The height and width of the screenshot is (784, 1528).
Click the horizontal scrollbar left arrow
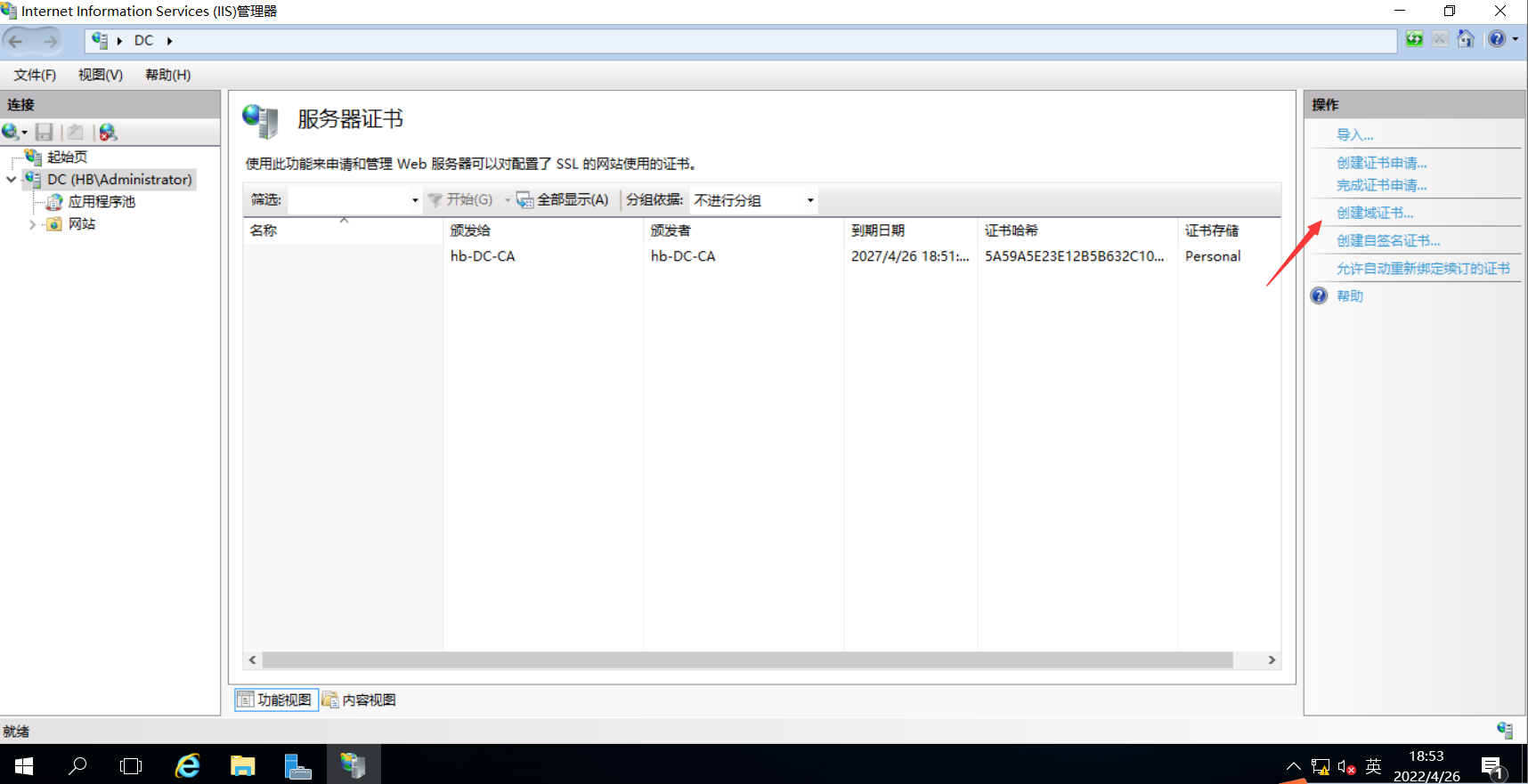click(253, 659)
